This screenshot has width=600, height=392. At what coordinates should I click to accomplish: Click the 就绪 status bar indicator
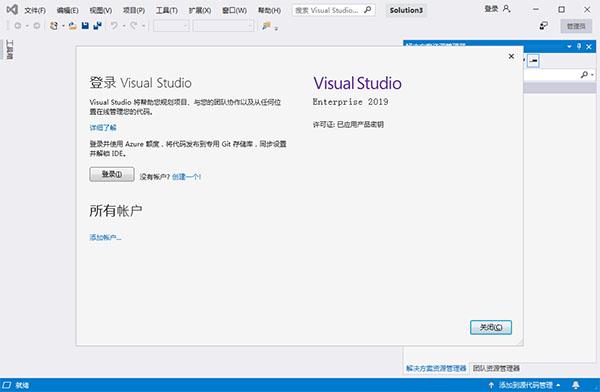[x=22, y=385]
